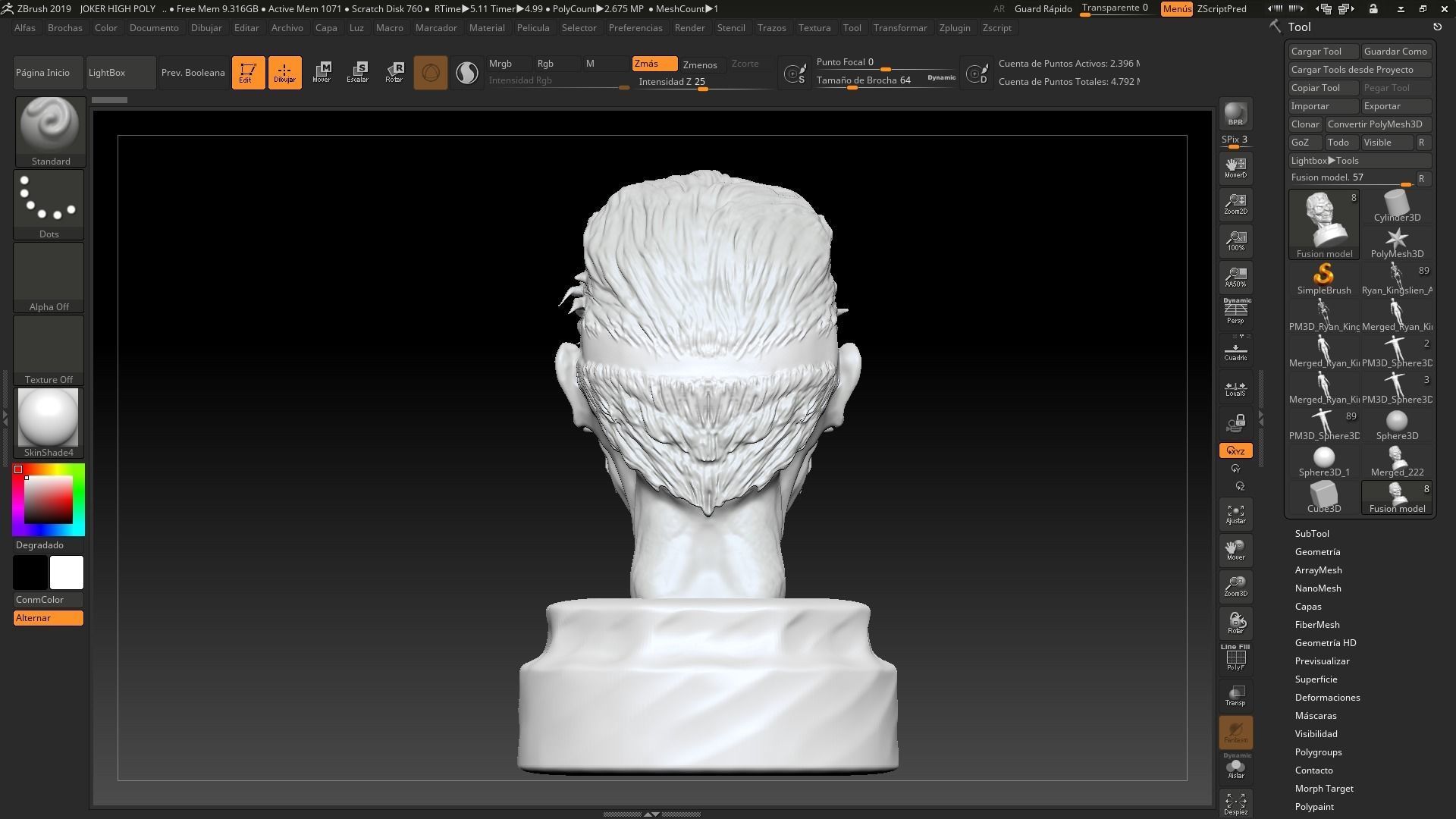Viewport: 1456px width, 819px height.
Task: Open the Transformar menu
Action: (x=900, y=28)
